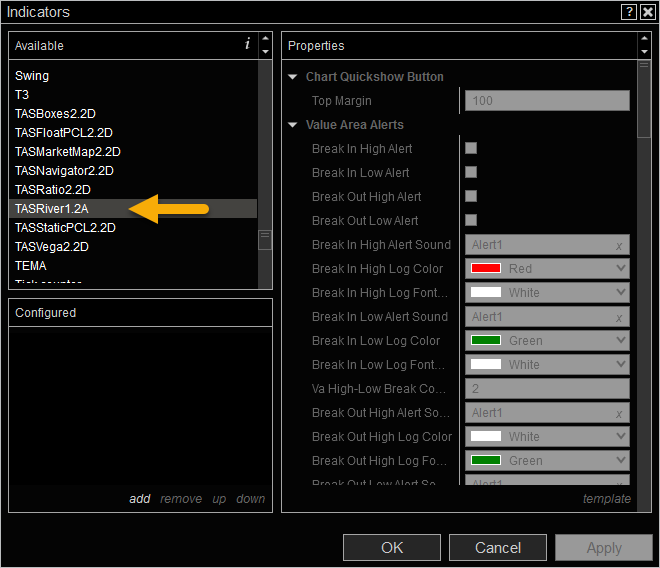Screen dimensions: 660x568
Task: Click Top Margin input field
Action: tap(547, 101)
